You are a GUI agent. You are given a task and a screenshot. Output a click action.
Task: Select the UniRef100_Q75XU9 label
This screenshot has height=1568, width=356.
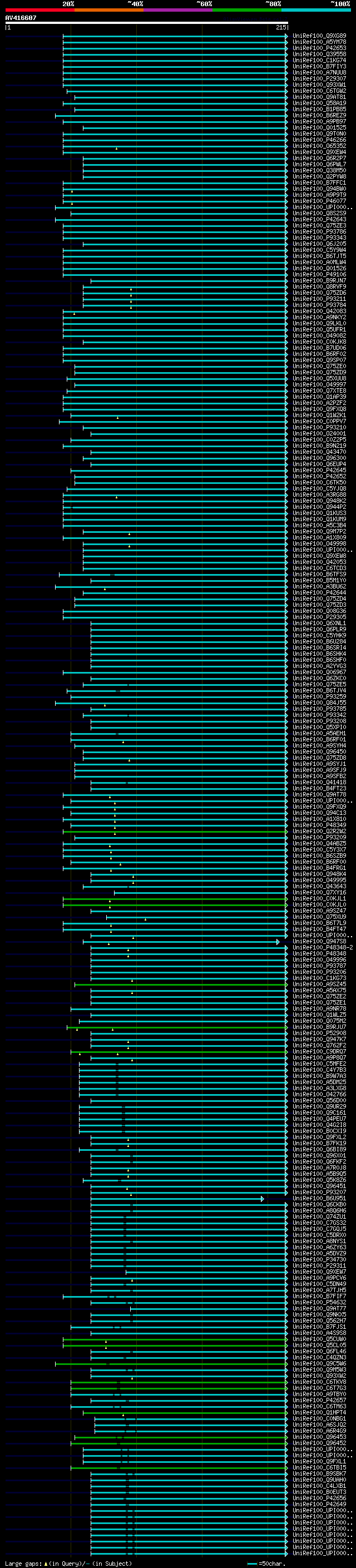(x=319, y=917)
